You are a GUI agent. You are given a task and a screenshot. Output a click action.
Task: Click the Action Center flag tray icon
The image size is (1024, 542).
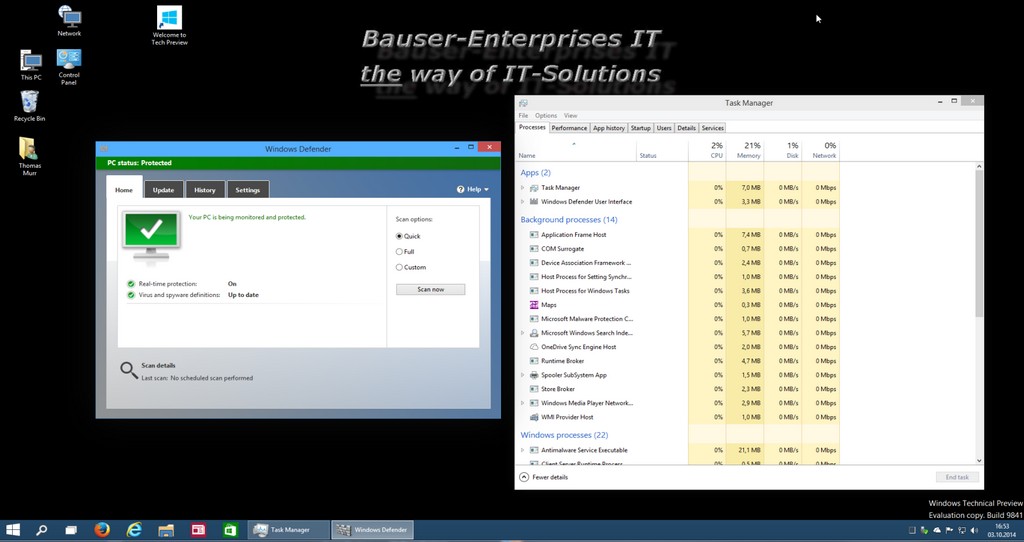click(x=950, y=530)
